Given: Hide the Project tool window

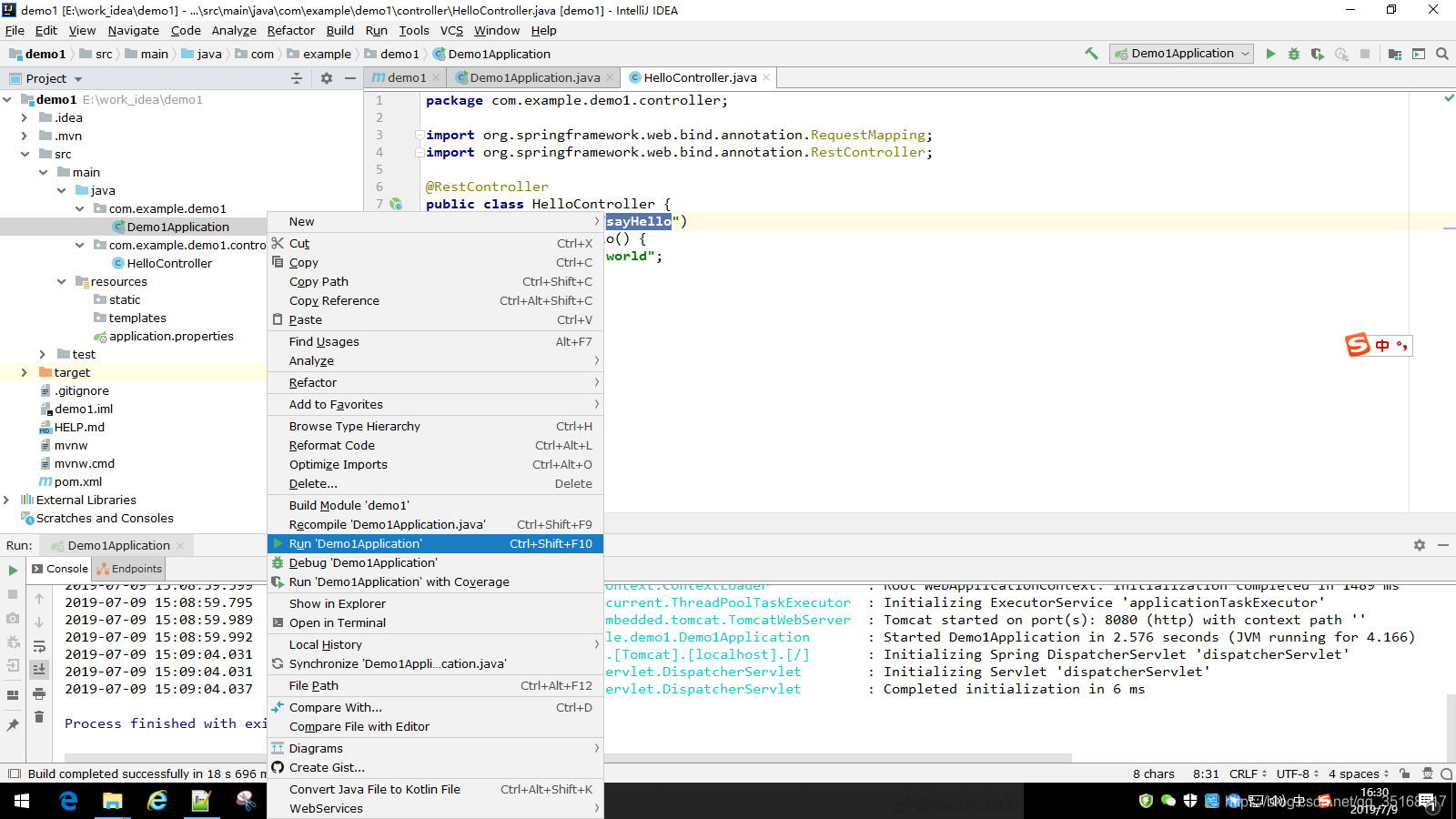Looking at the screenshot, I should [x=350, y=78].
